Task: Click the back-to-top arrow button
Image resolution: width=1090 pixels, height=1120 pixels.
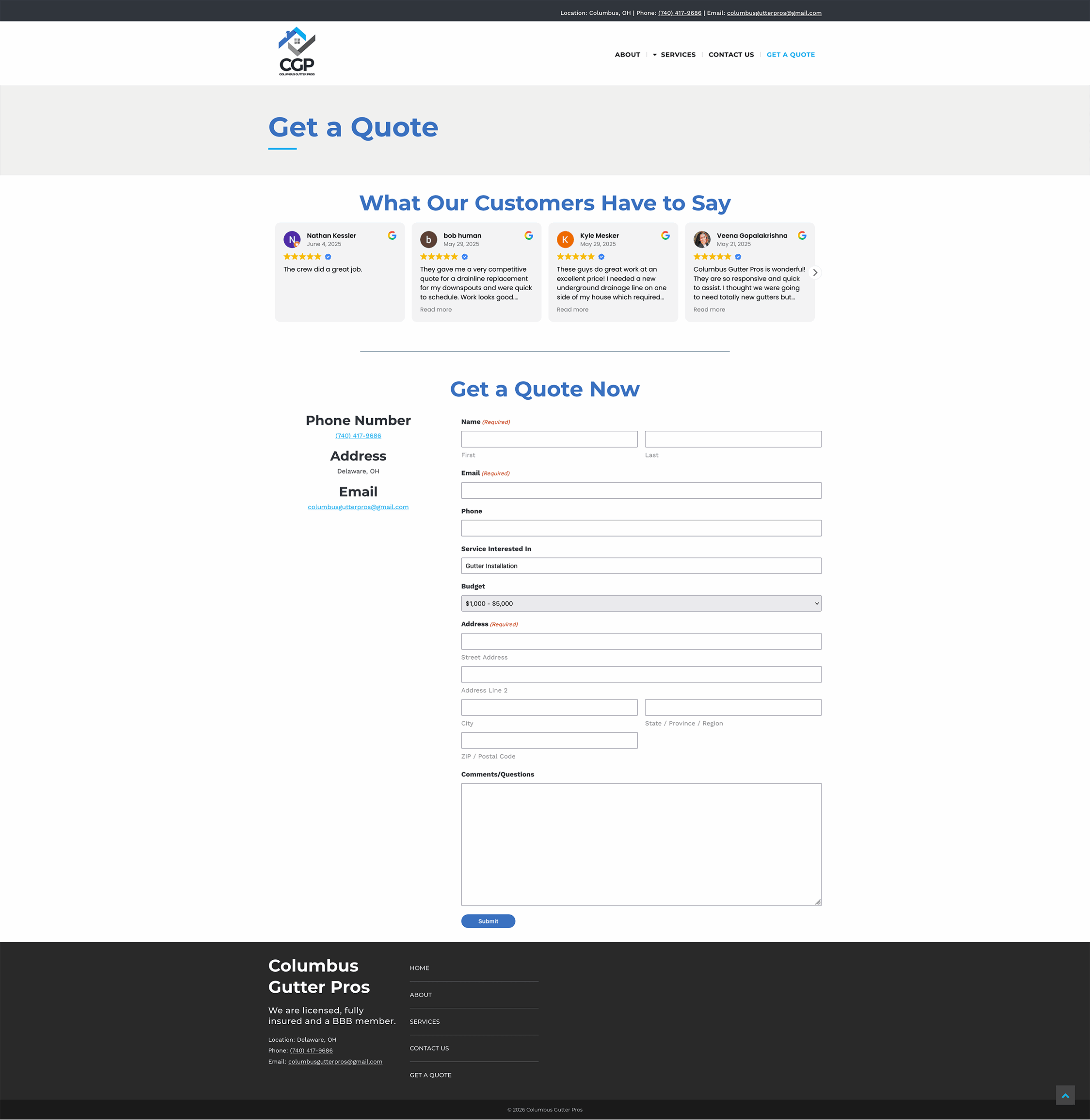Action: [x=1065, y=1095]
